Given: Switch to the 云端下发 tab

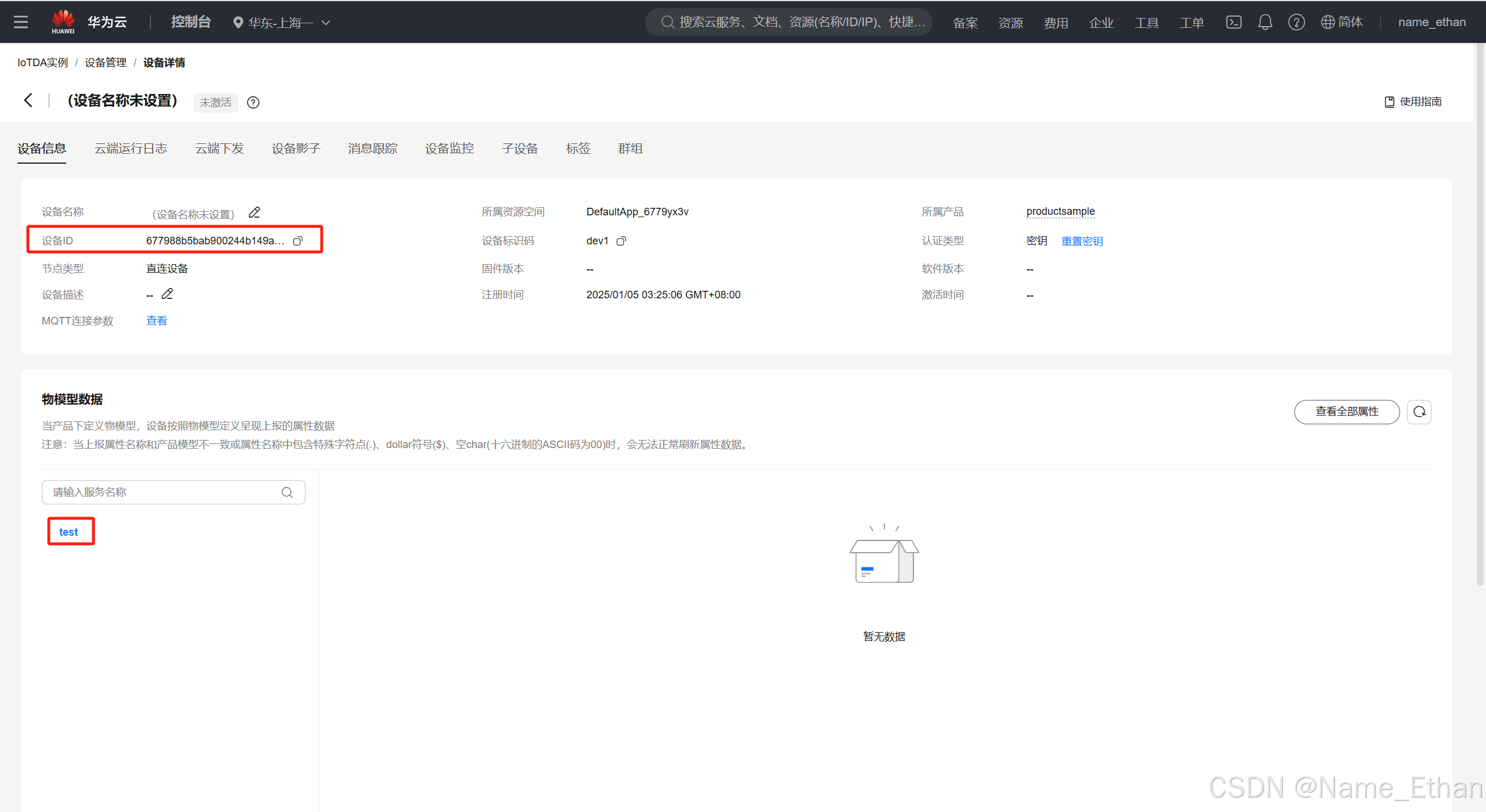Looking at the screenshot, I should point(219,149).
